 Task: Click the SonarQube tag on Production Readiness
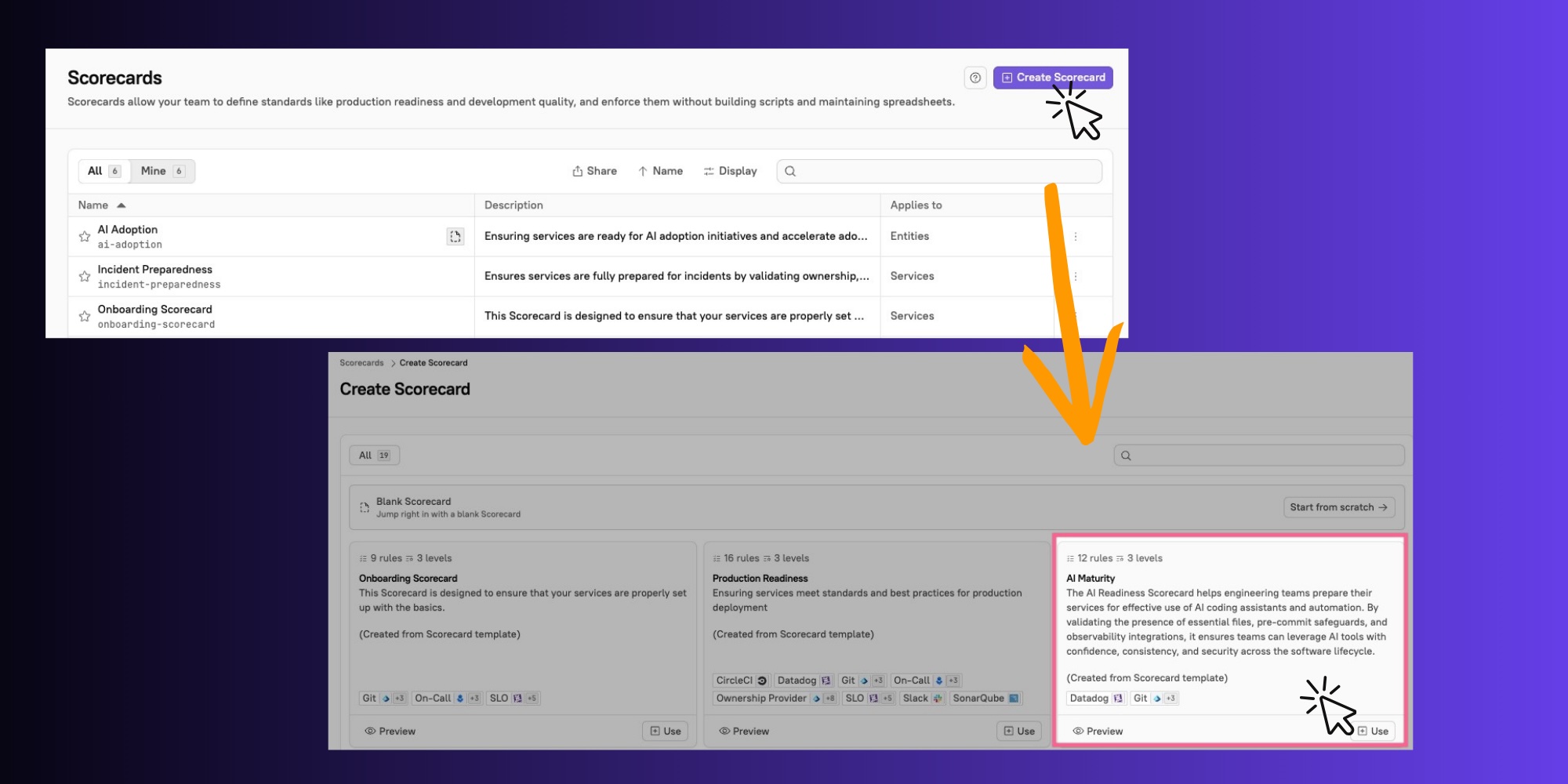(986, 699)
